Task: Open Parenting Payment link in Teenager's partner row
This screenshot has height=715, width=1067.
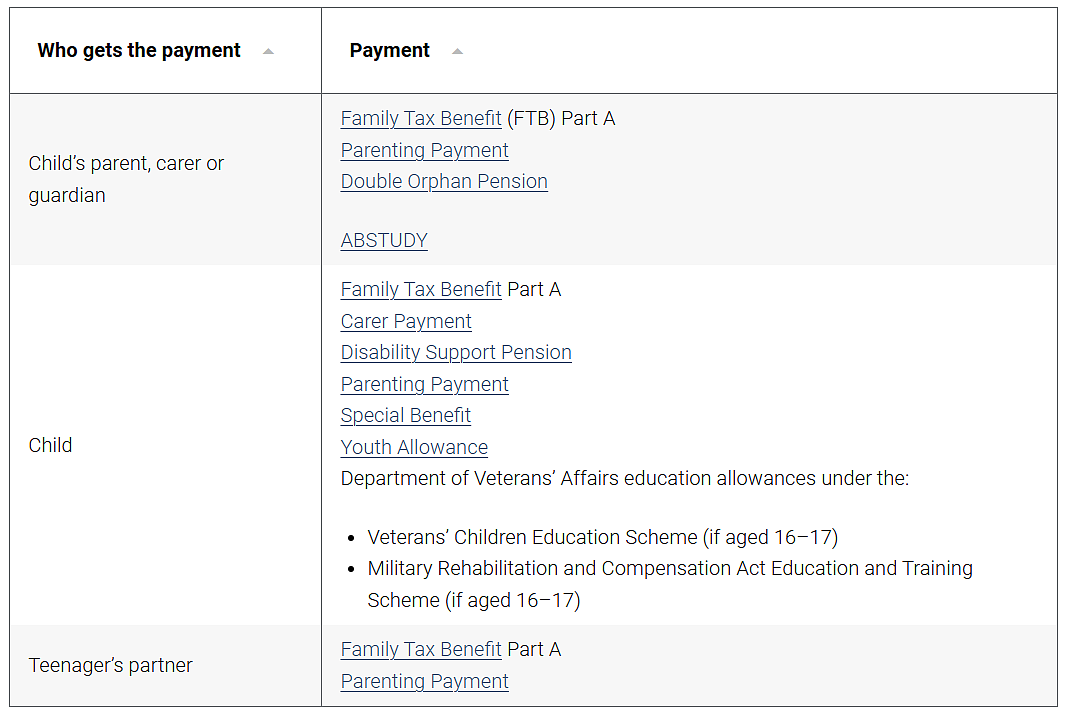Action: (425, 682)
